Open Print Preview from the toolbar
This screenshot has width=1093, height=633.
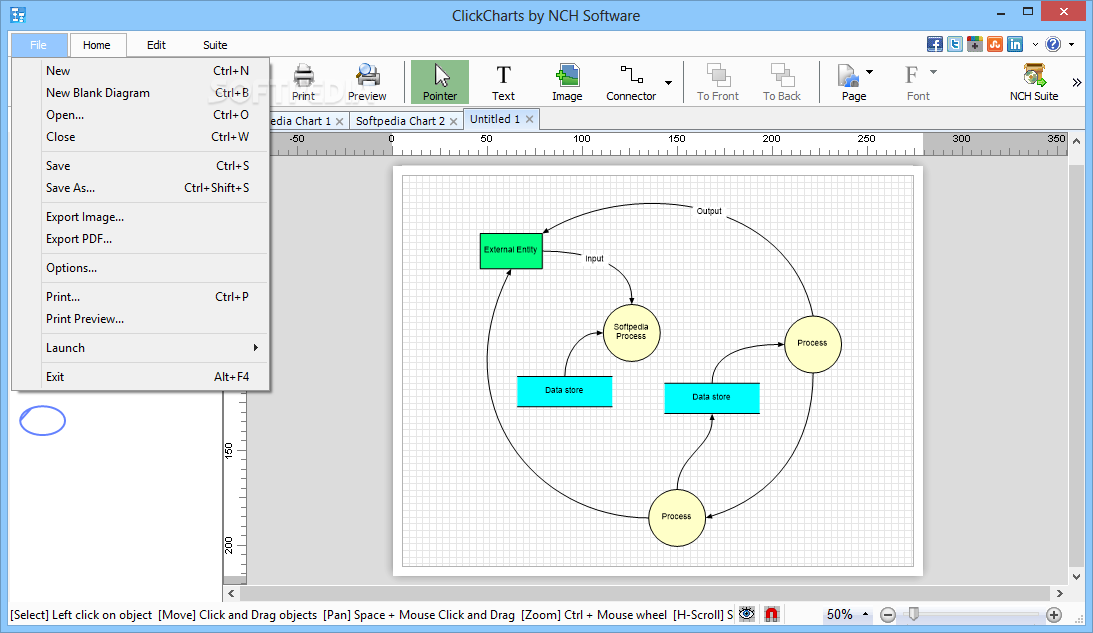(367, 82)
